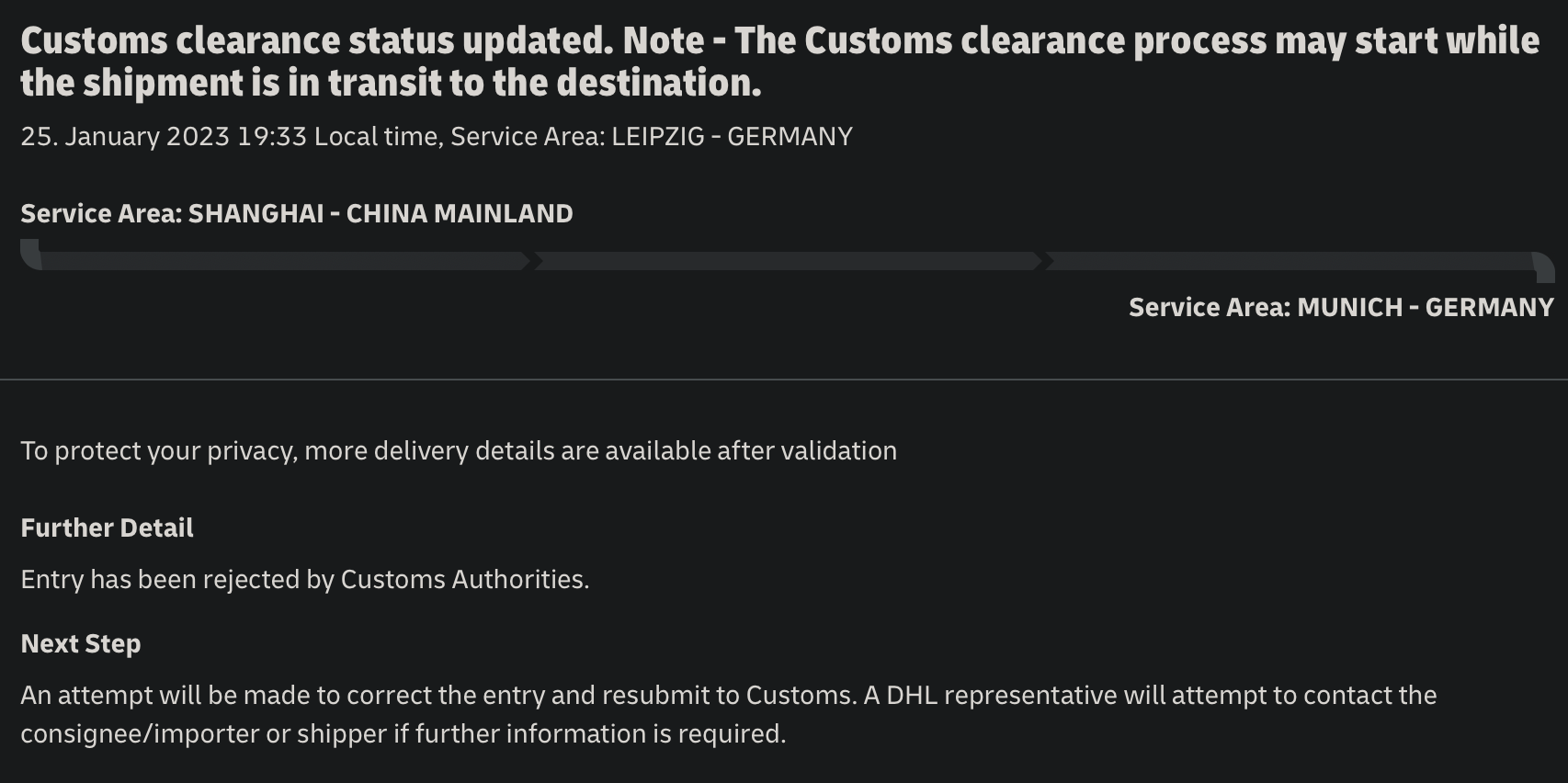Click the Next Step heading
The height and width of the screenshot is (783, 1568).
coord(81,643)
